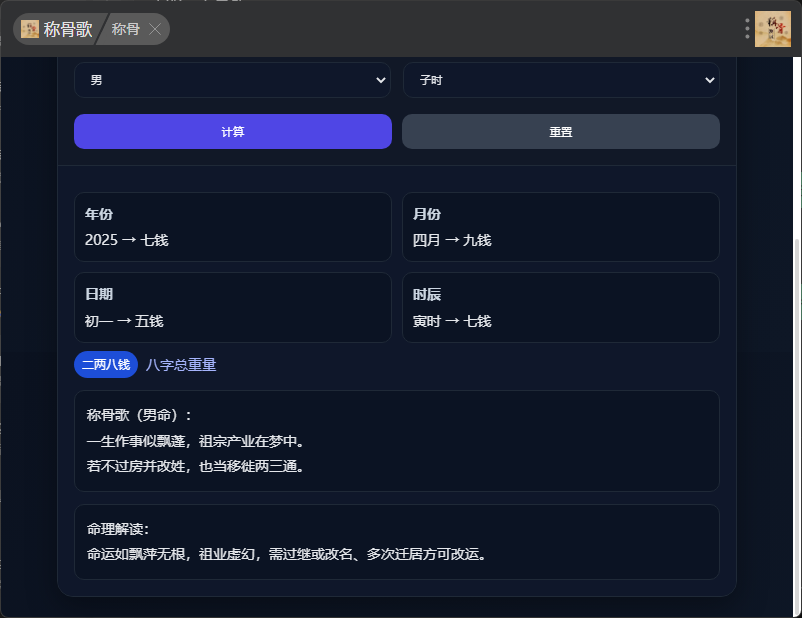Click the 称骨歌（男命）poem panel
This screenshot has width=802, height=618.
[x=396, y=440]
